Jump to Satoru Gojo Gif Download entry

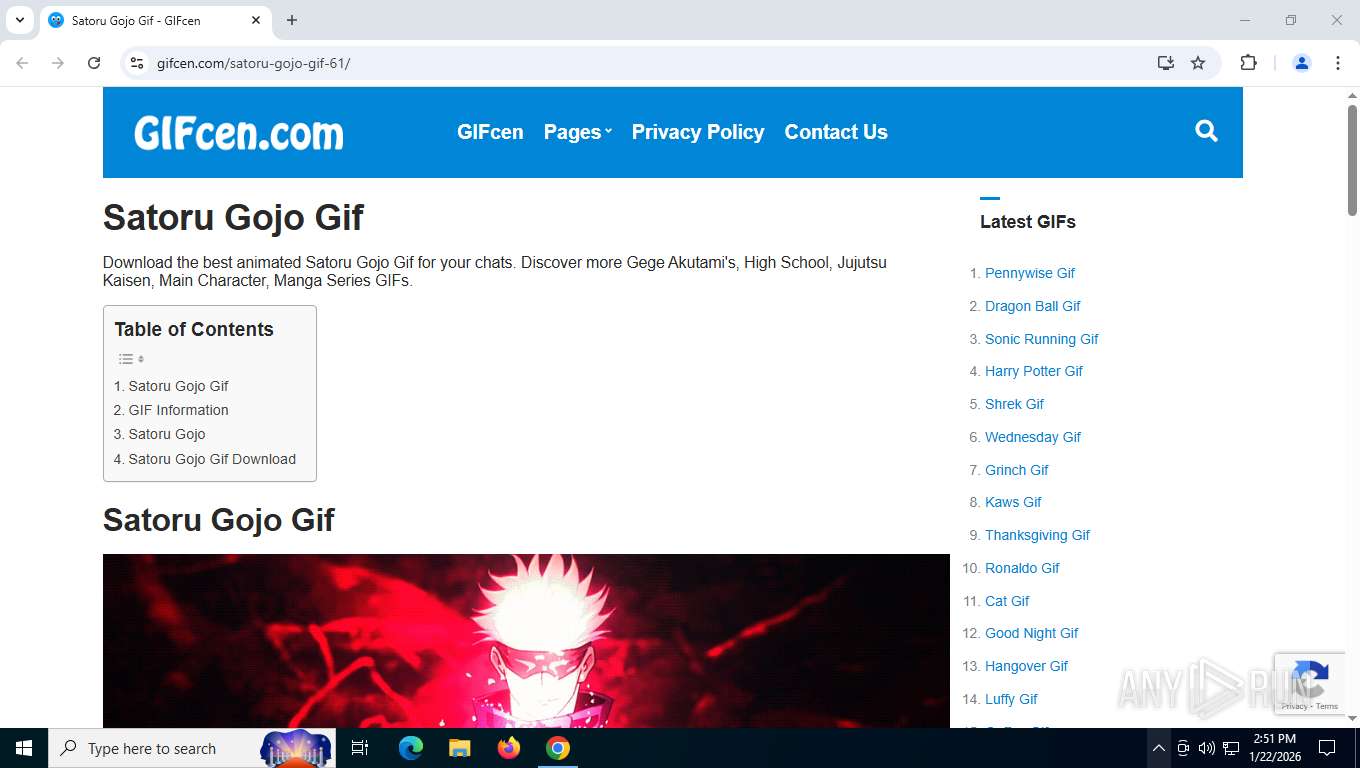(204, 459)
